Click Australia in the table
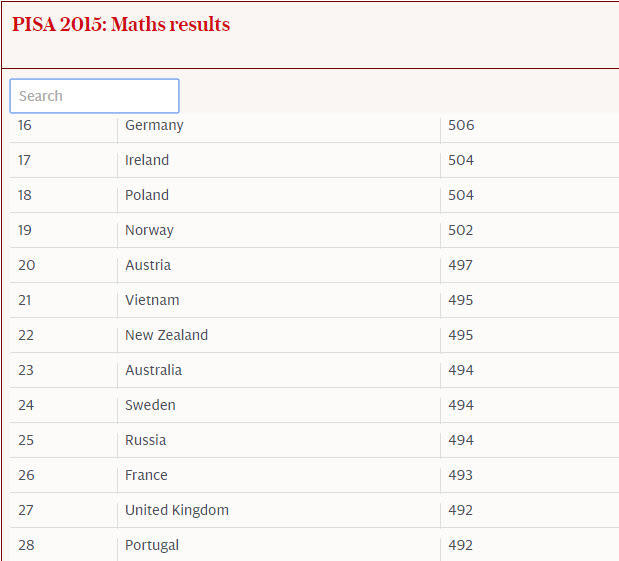This screenshot has height=561, width=619. pyautogui.click(x=153, y=370)
